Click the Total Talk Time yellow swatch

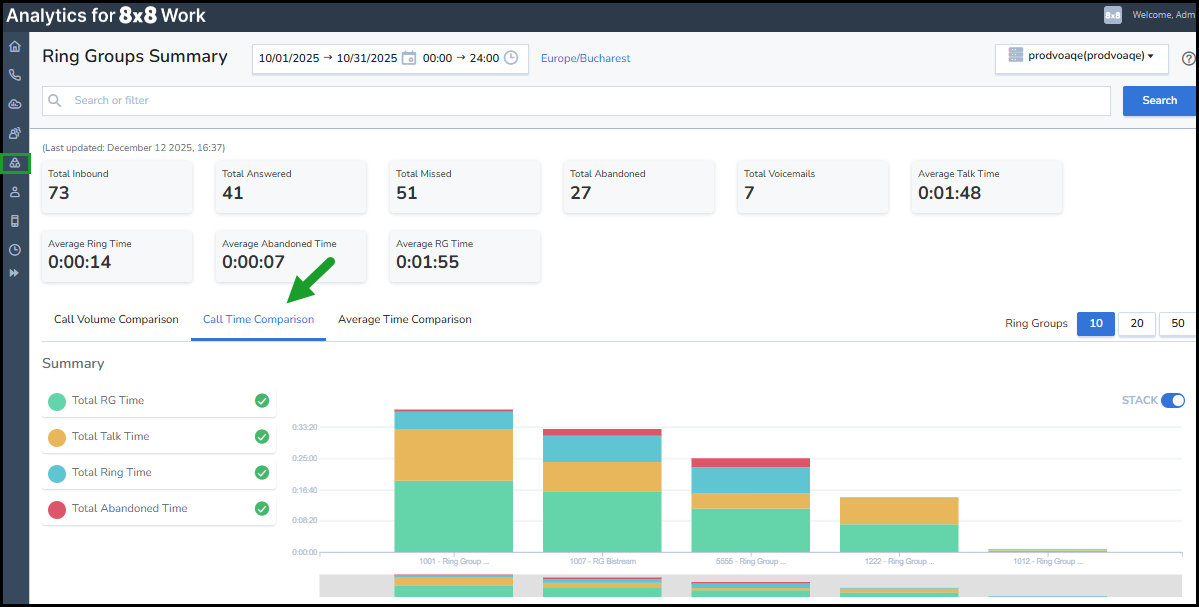[x=57, y=437]
